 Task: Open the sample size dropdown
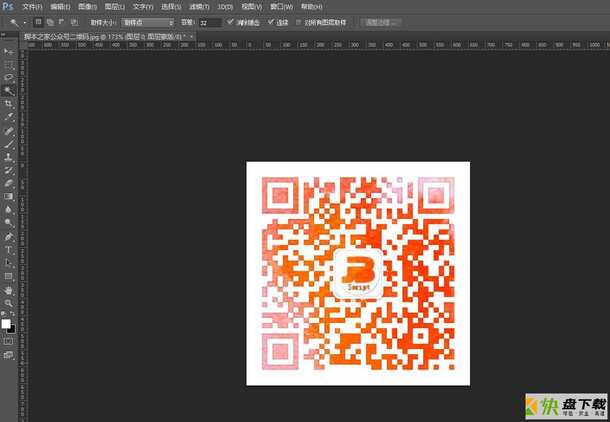coord(148,23)
